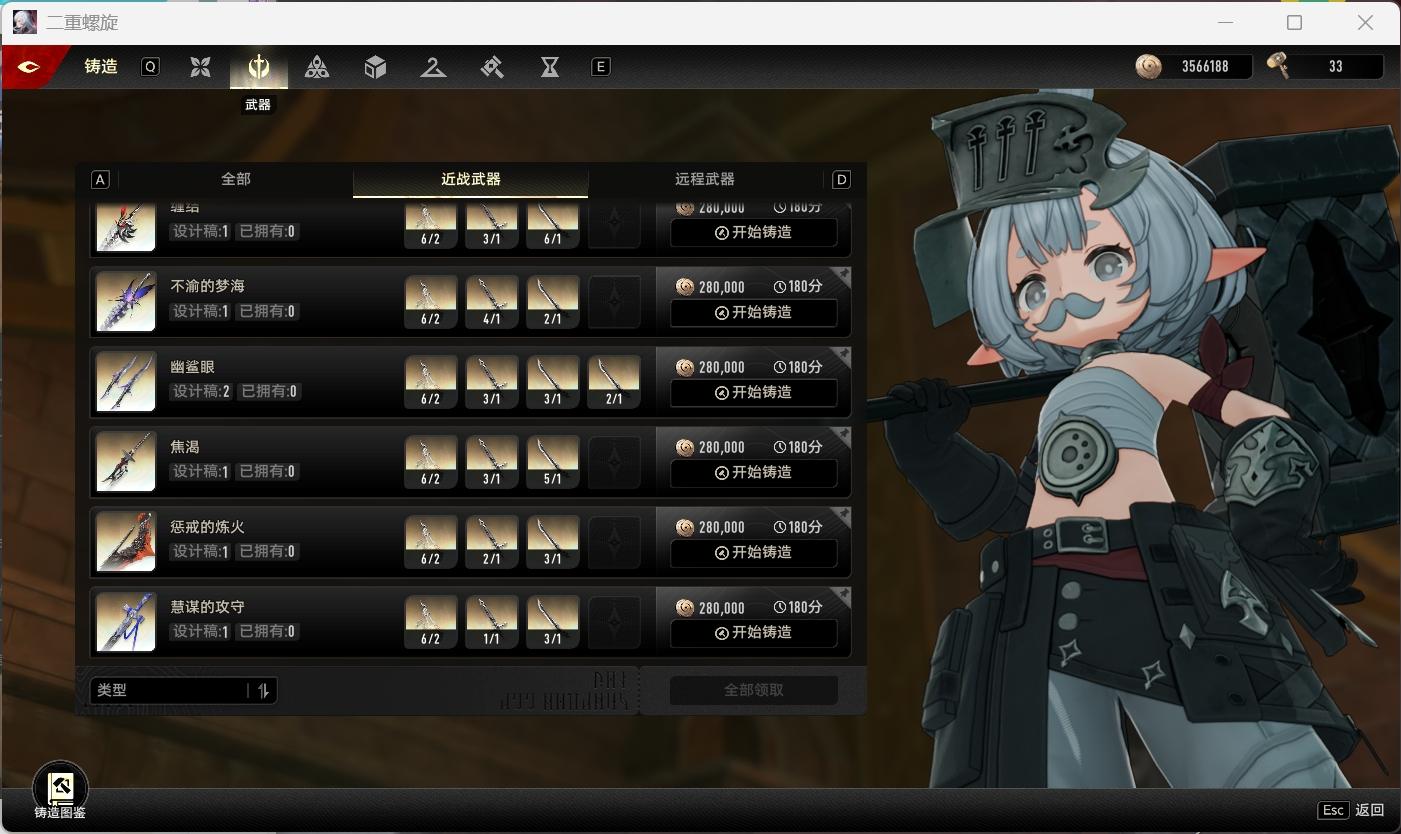This screenshot has height=834, width=1401.
Task: Open the hourglass forge category icon
Action: pos(550,67)
